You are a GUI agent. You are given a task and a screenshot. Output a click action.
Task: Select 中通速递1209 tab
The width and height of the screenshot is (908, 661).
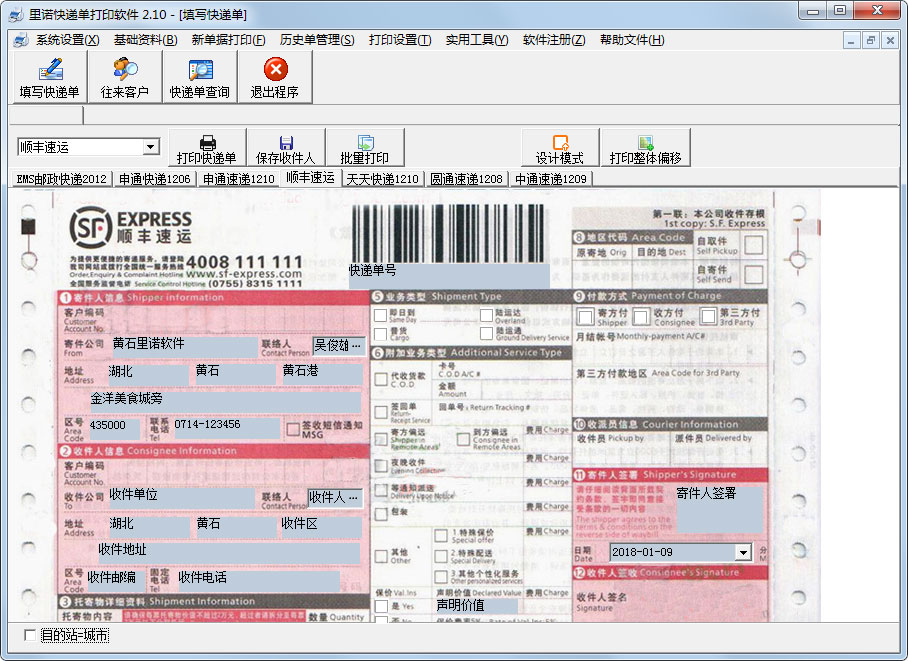coord(551,179)
